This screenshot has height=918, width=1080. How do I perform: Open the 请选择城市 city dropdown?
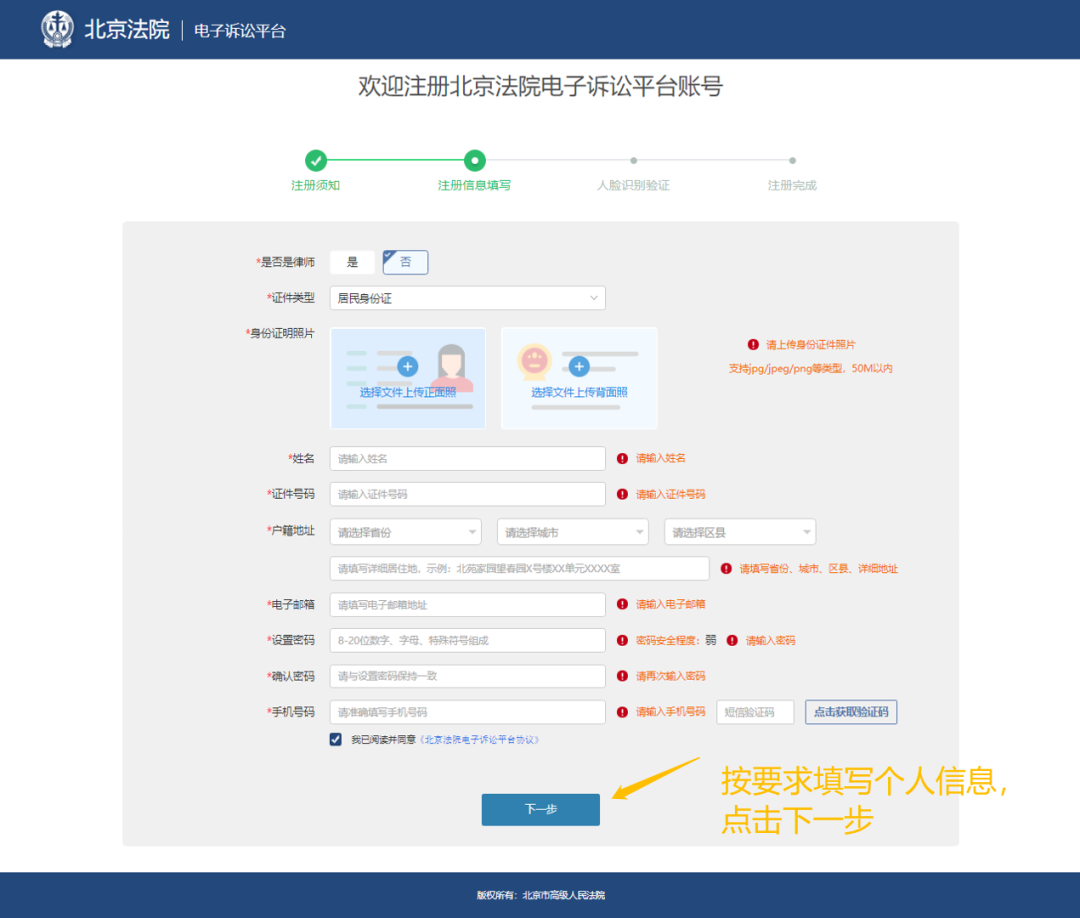point(572,532)
